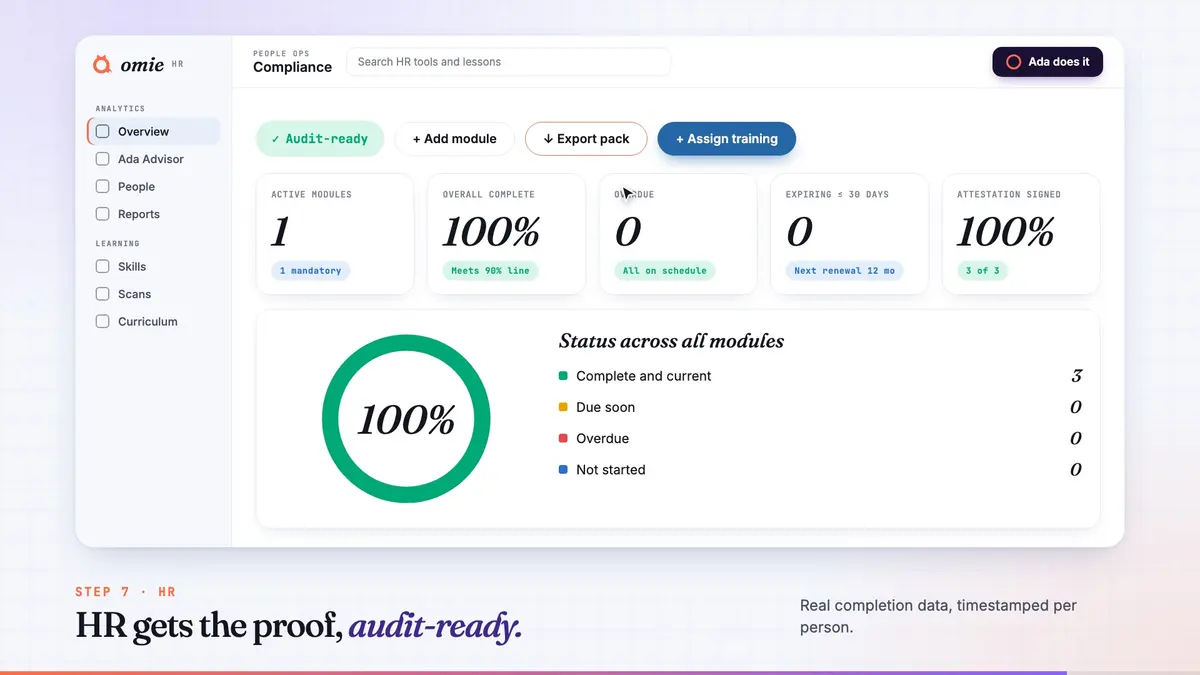Click the blue Not started swatch
Image resolution: width=1200 pixels, height=675 pixels.
tap(564, 469)
